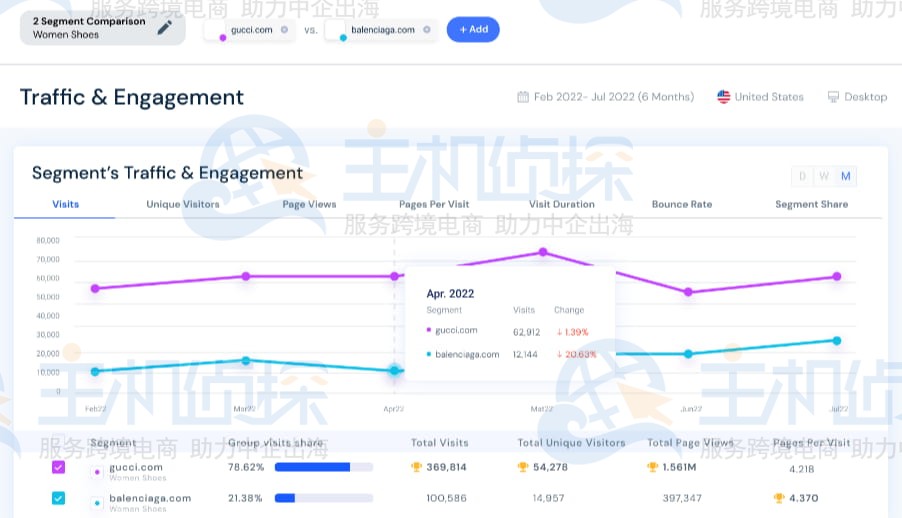Remove gucci.com using its x icon
This screenshot has height=518, width=902.
click(284, 30)
